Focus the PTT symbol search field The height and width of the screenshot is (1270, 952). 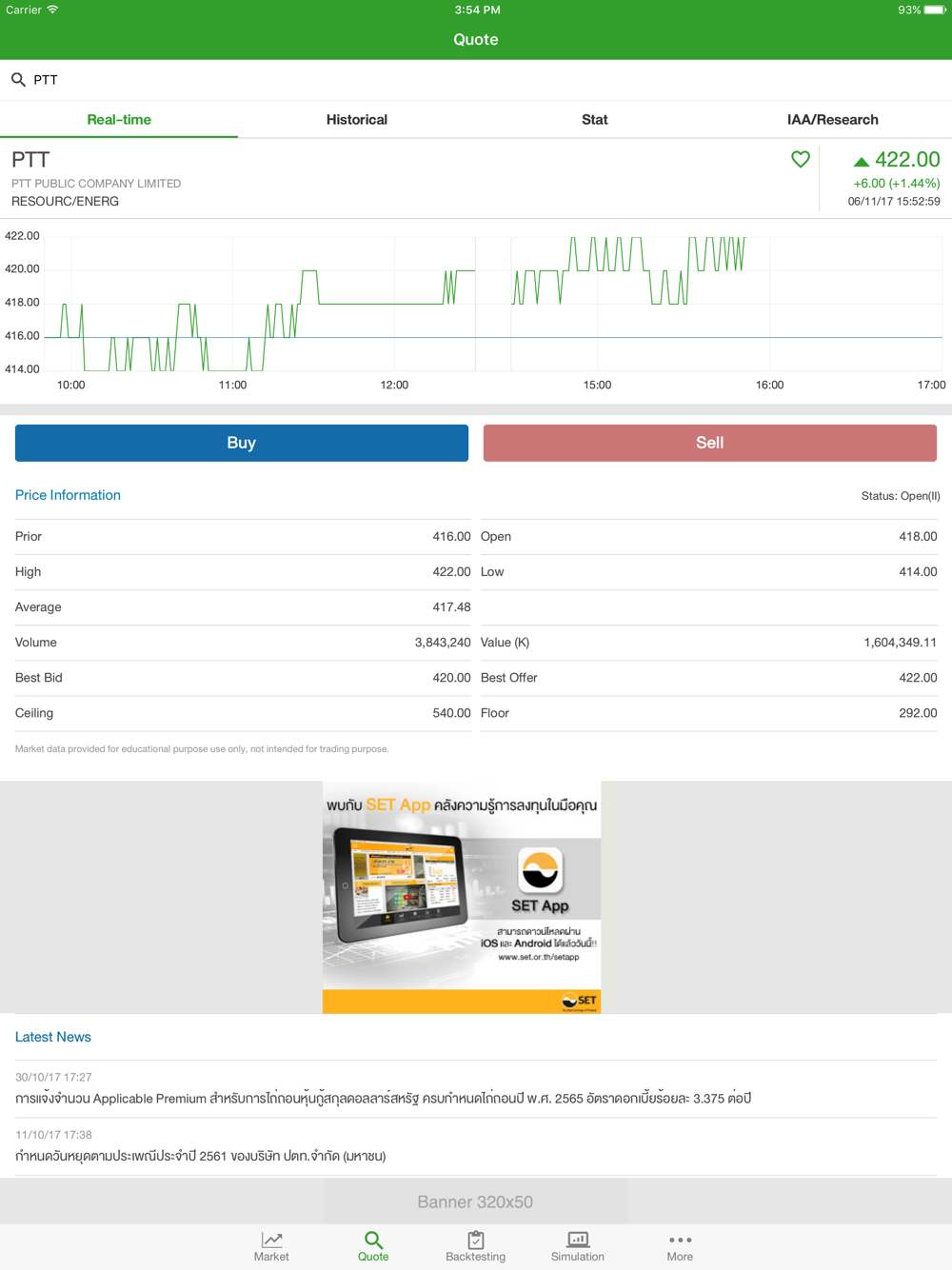(x=476, y=80)
